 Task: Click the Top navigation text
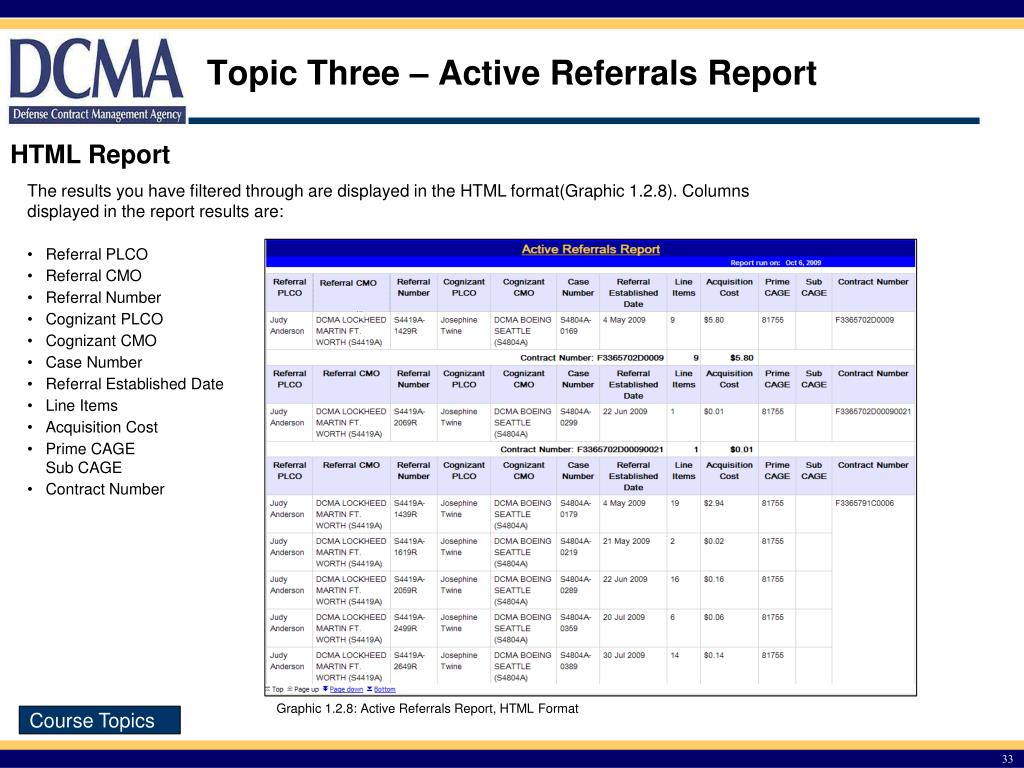[x=278, y=689]
